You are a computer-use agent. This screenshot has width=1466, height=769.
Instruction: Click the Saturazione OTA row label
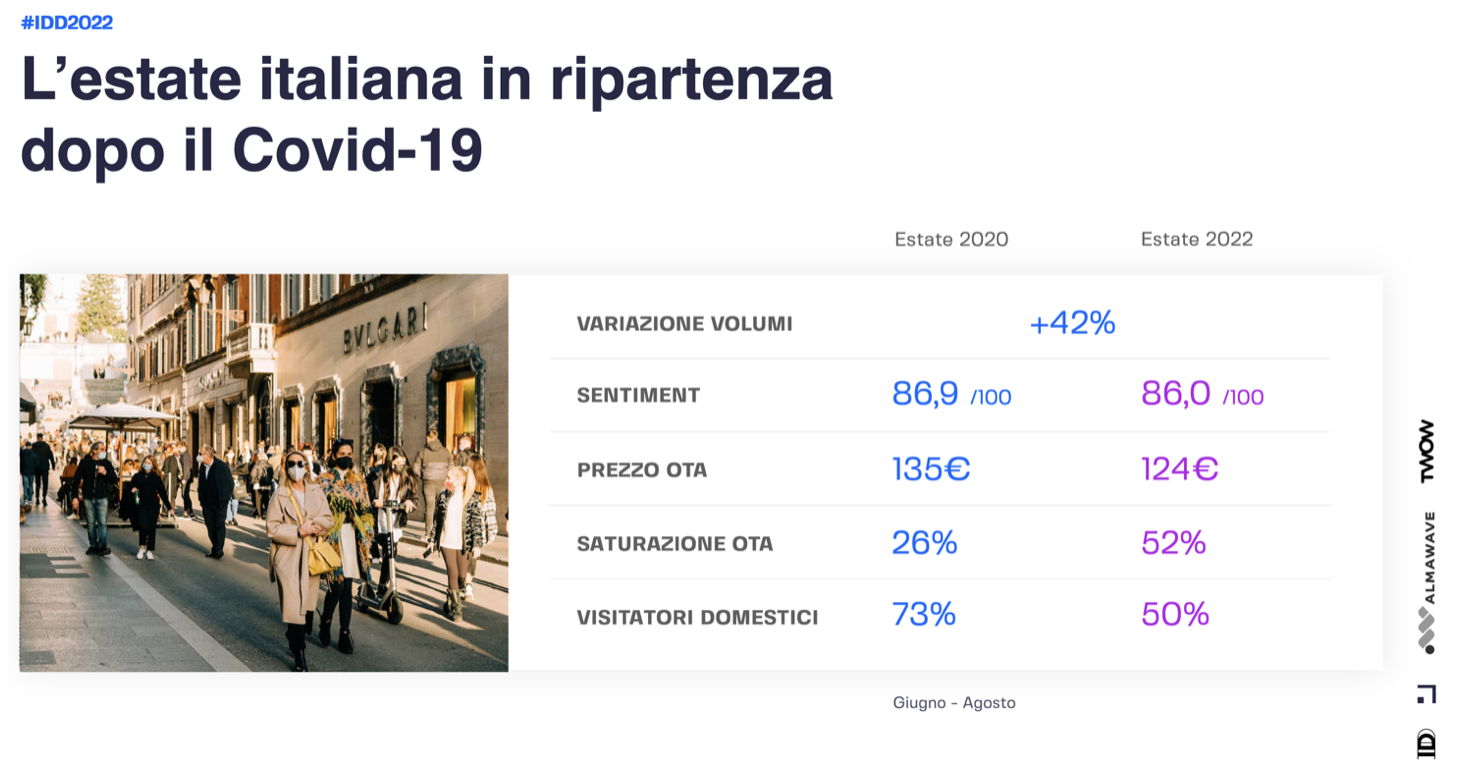[675, 544]
